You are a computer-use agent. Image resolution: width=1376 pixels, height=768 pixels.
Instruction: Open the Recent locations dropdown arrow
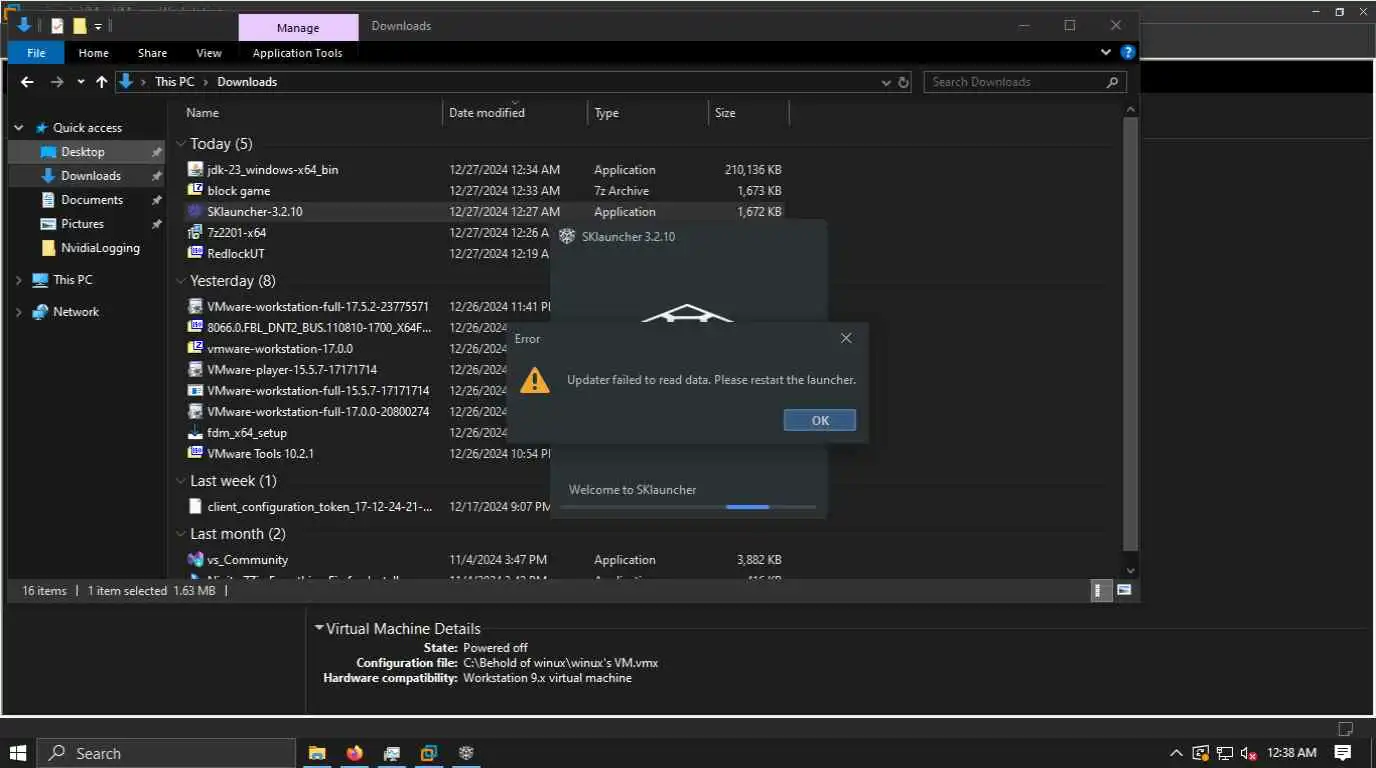(81, 82)
